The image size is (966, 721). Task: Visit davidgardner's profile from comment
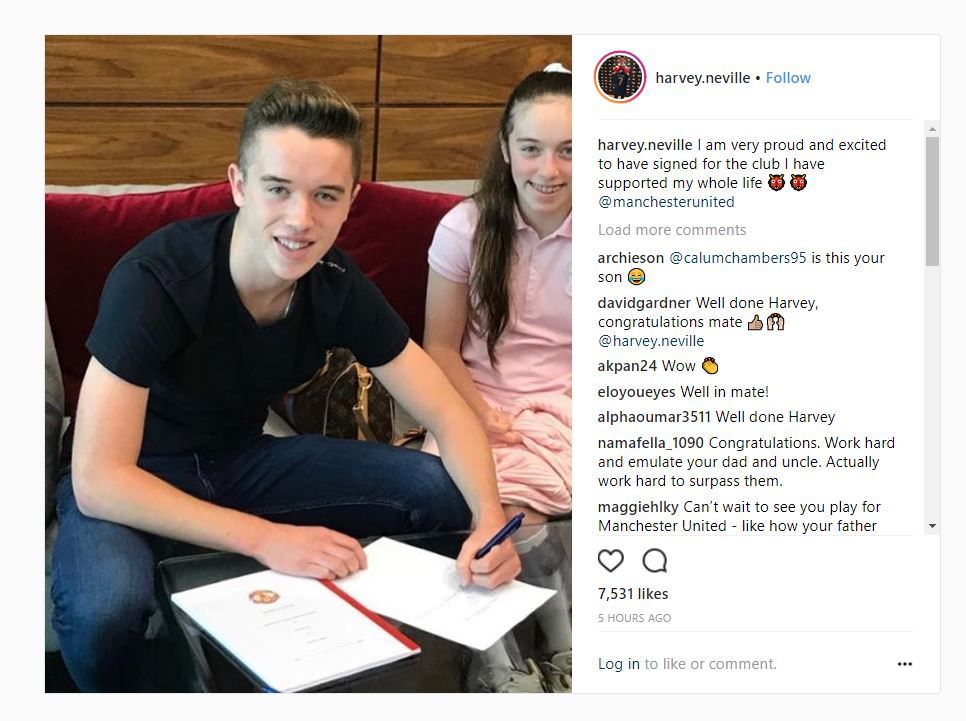(644, 303)
